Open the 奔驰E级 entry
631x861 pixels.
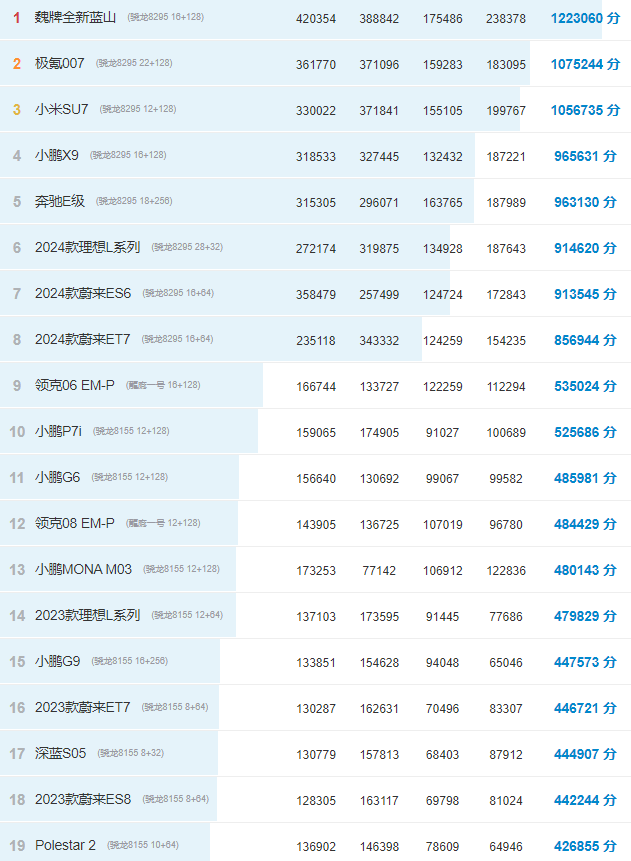(60, 202)
